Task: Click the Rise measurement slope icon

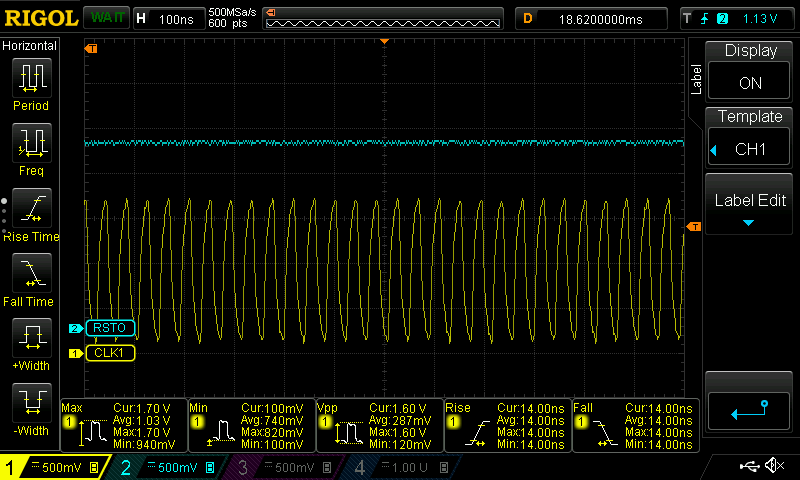Action: click(477, 434)
